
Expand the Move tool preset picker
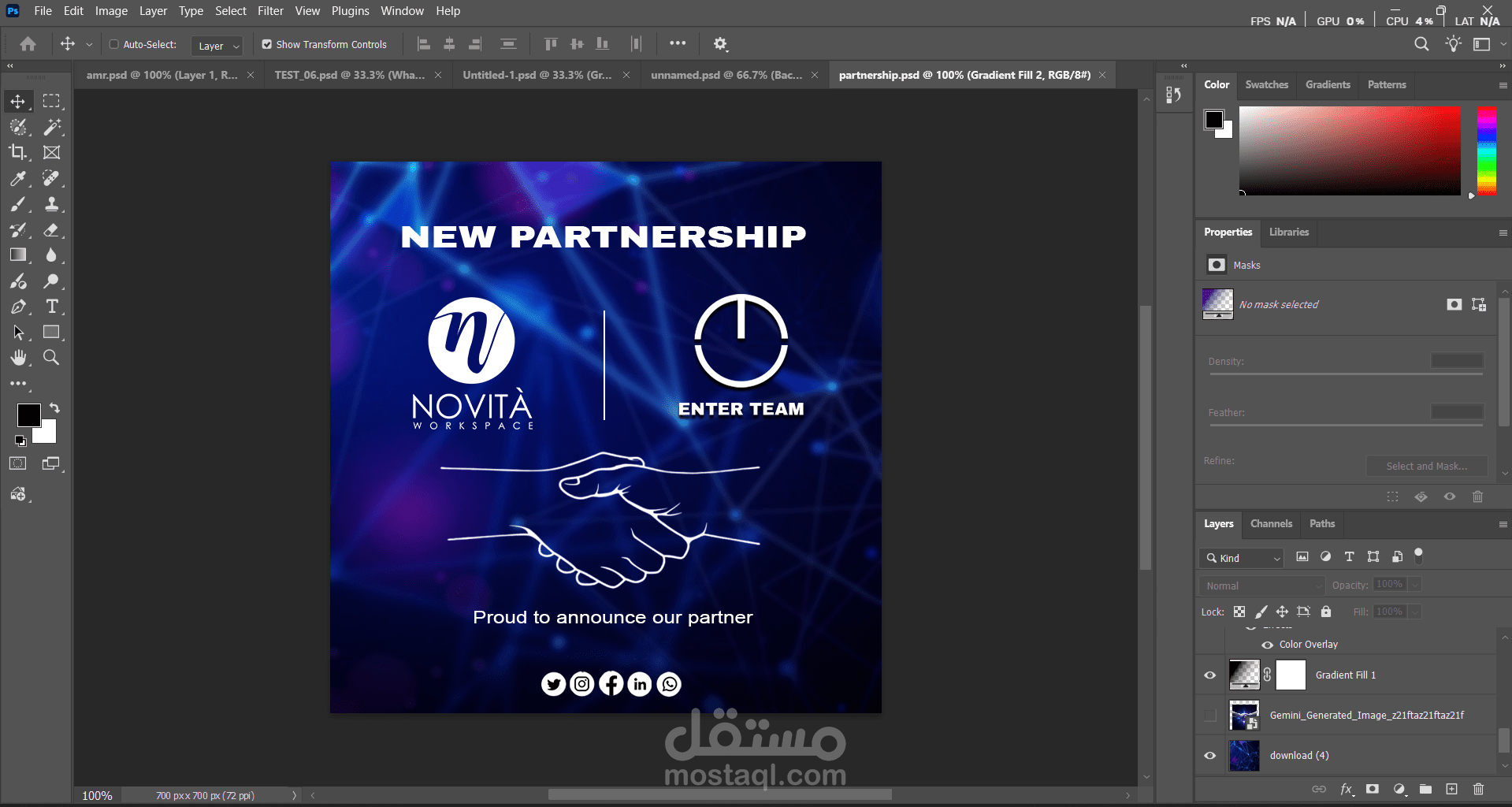point(89,45)
